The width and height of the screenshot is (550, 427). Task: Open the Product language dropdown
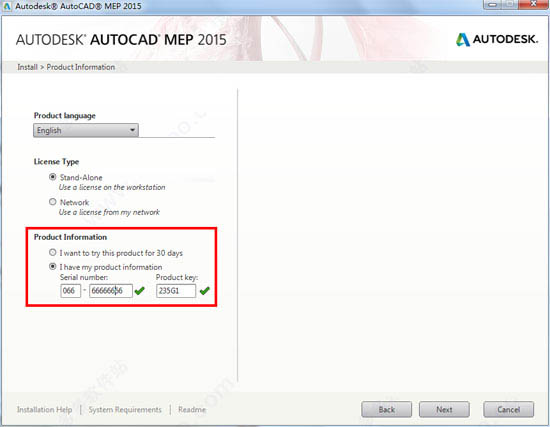pyautogui.click(x=86, y=130)
